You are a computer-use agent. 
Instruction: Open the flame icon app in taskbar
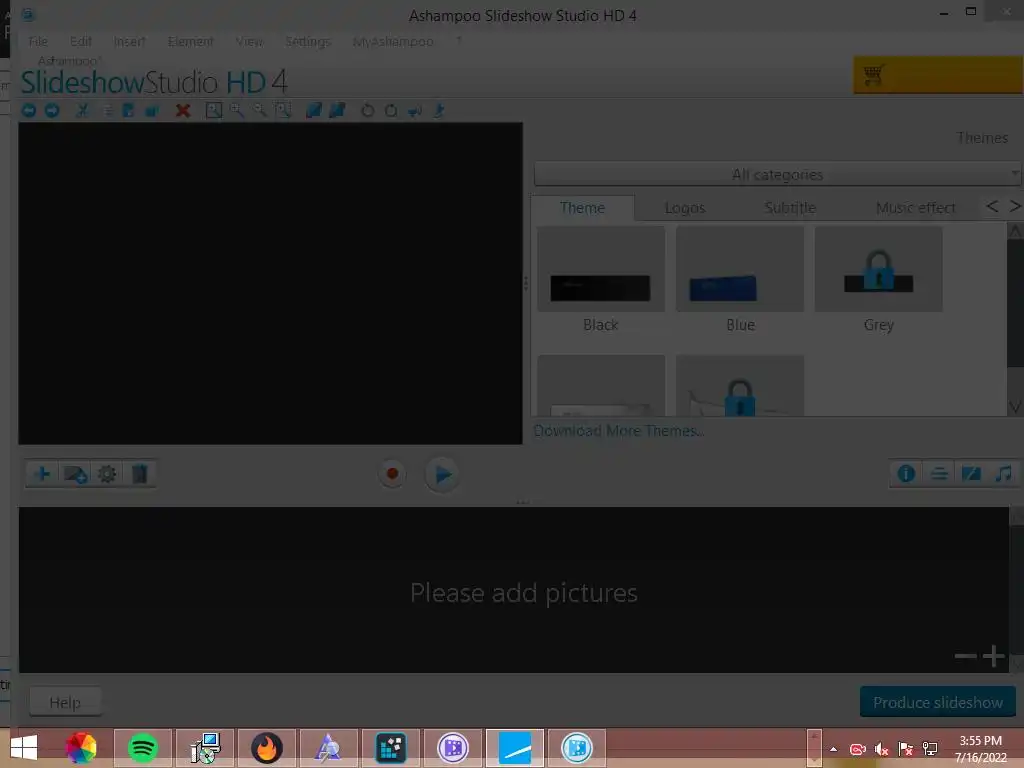(x=266, y=748)
